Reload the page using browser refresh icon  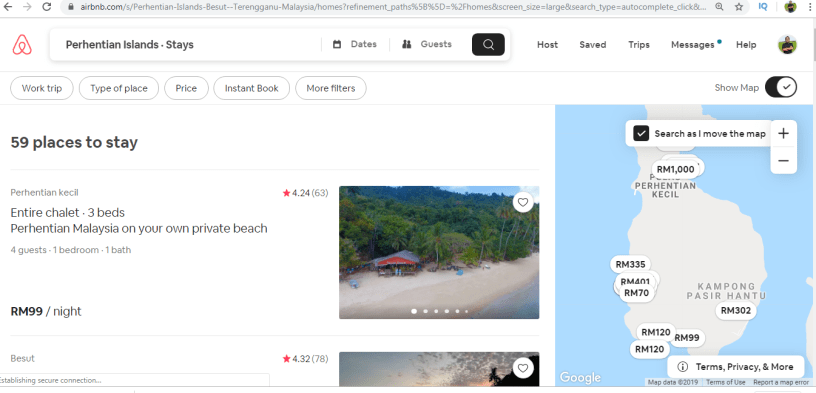(x=47, y=7)
